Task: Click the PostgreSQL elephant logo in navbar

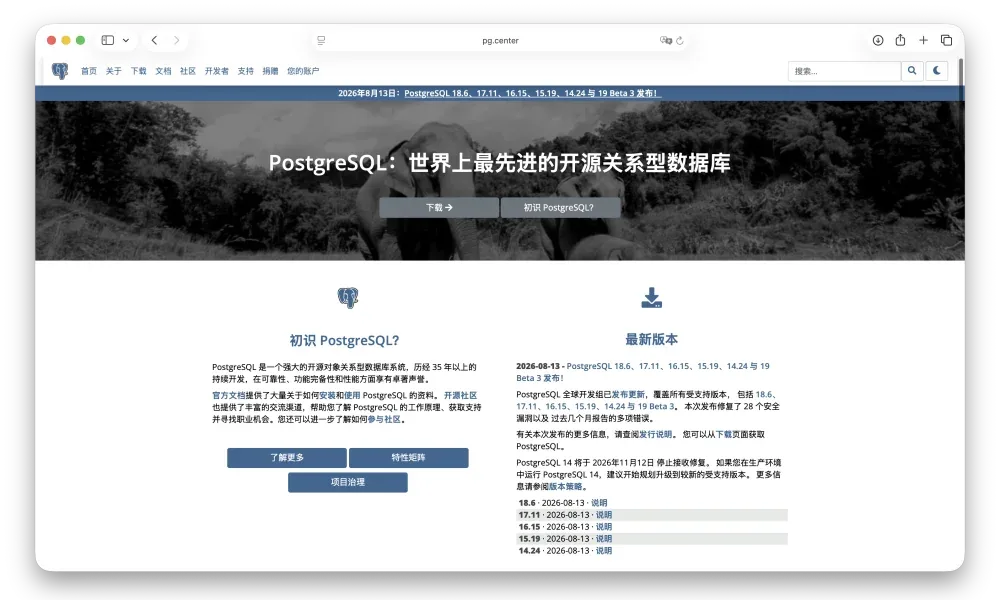Action: [60, 71]
